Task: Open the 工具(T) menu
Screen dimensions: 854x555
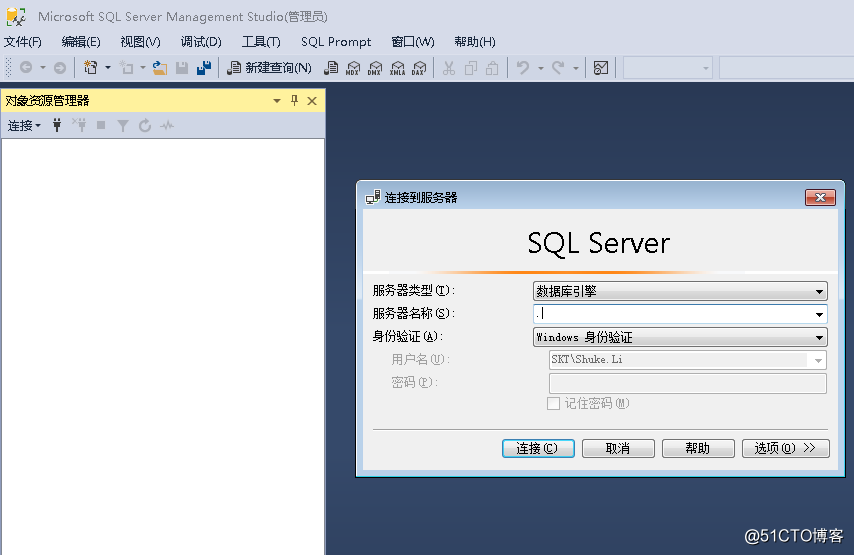Action: [261, 42]
